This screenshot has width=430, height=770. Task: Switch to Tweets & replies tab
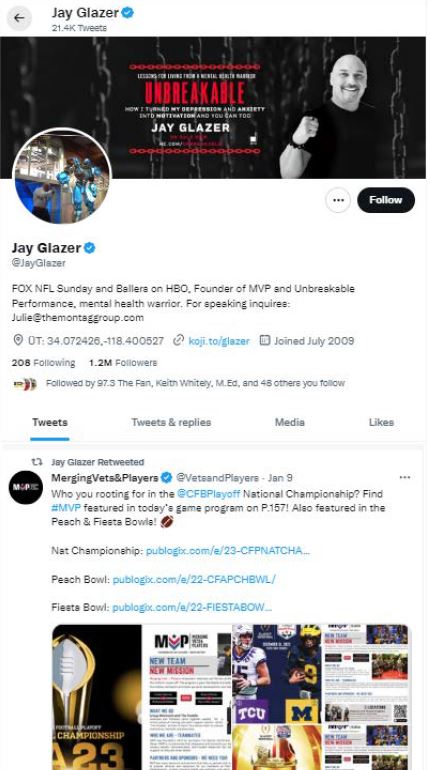coord(171,422)
